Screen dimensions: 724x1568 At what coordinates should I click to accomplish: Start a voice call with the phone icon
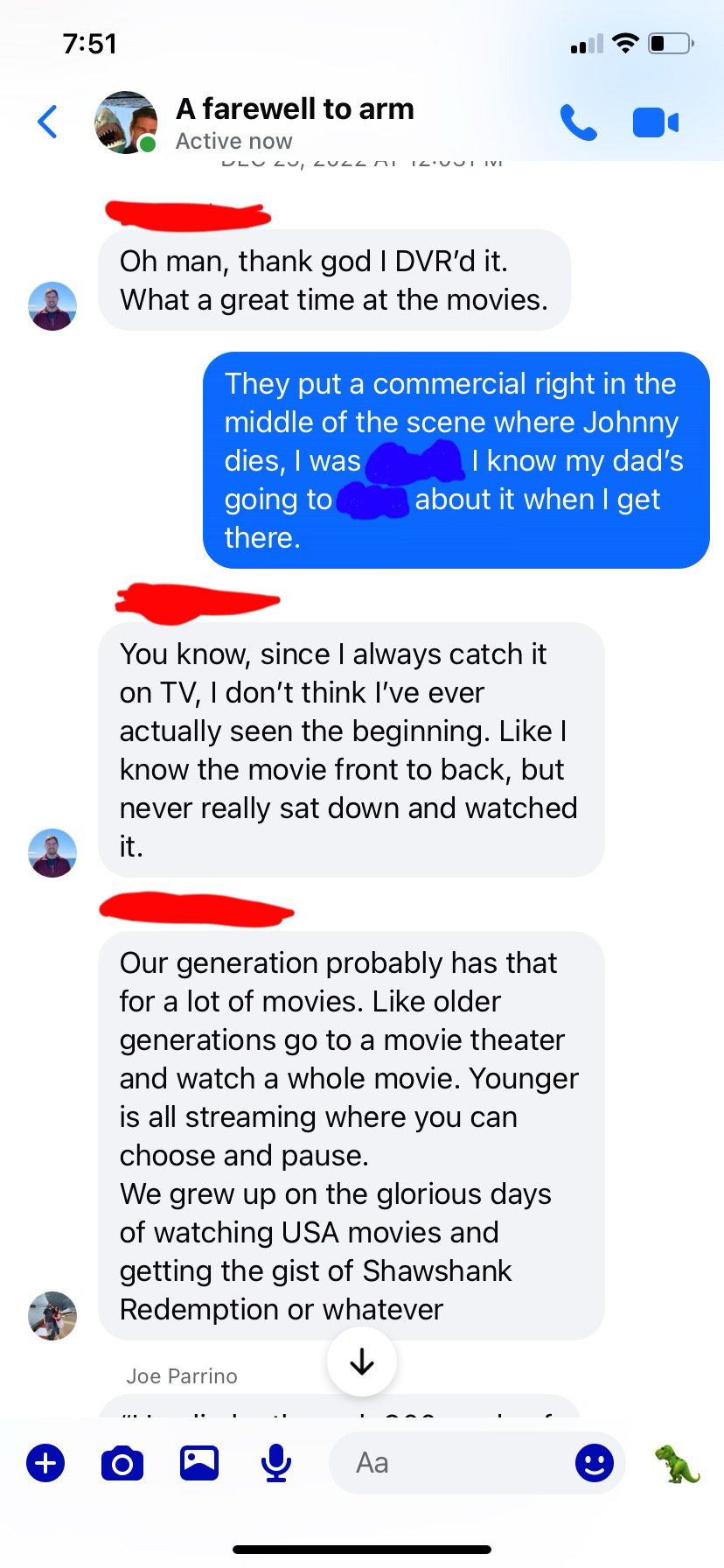coord(578,122)
